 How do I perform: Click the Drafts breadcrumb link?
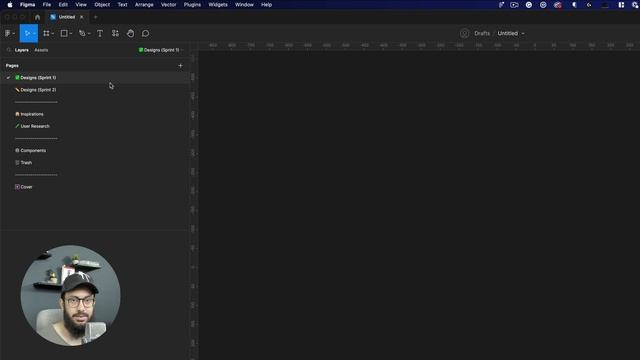pyautogui.click(x=482, y=33)
